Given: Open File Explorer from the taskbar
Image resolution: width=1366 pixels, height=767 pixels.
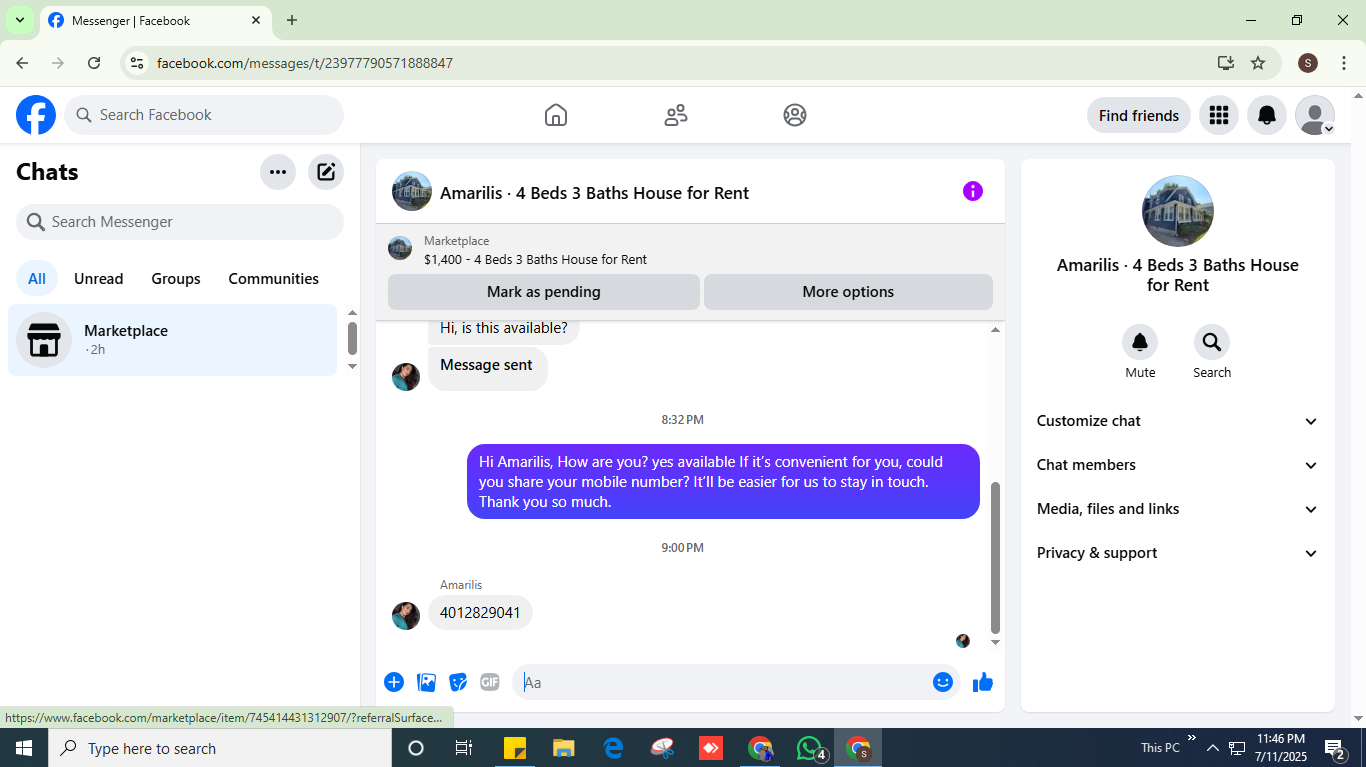Looking at the screenshot, I should click(564, 748).
